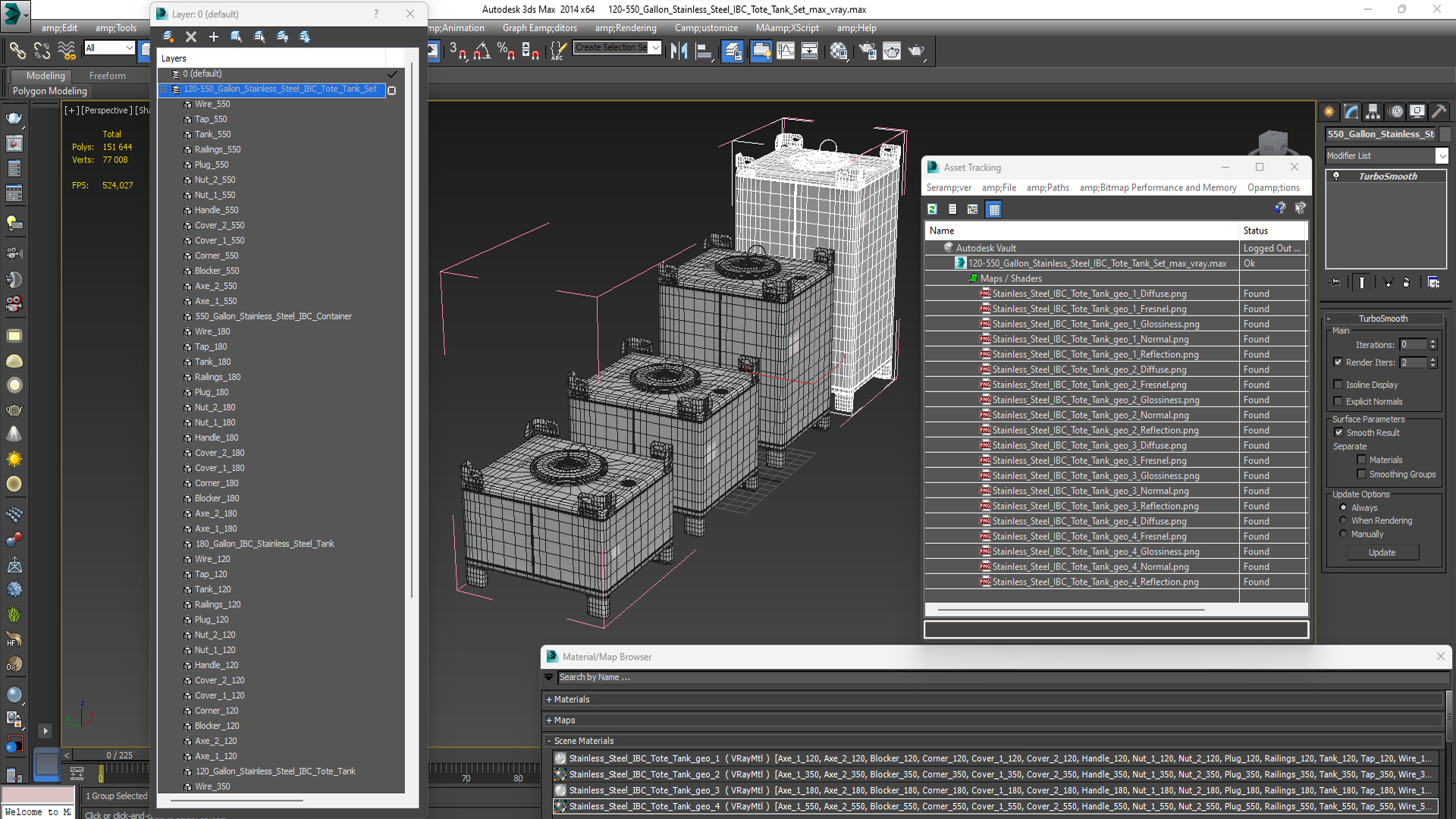Open the Motion command panel tab

1396,111
